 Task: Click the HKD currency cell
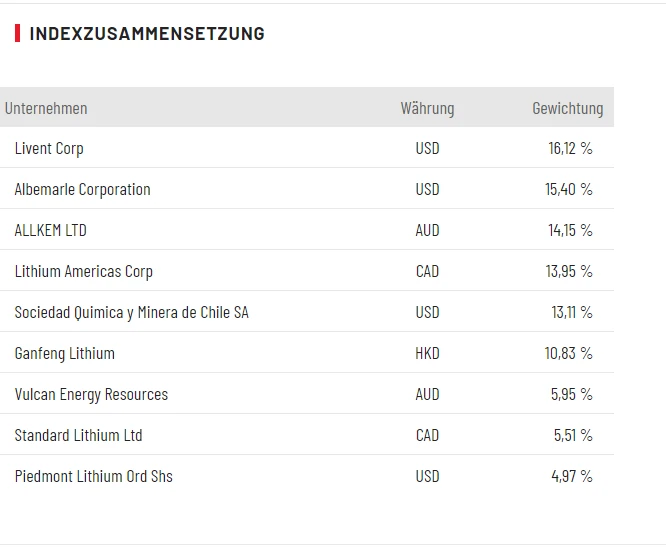tap(427, 353)
